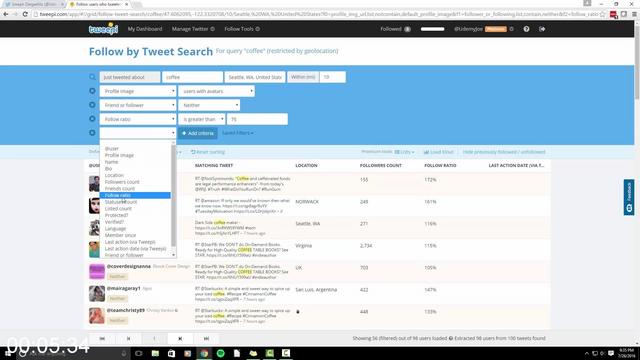Switch to Chrome in the taskbar

(x=204, y=353)
